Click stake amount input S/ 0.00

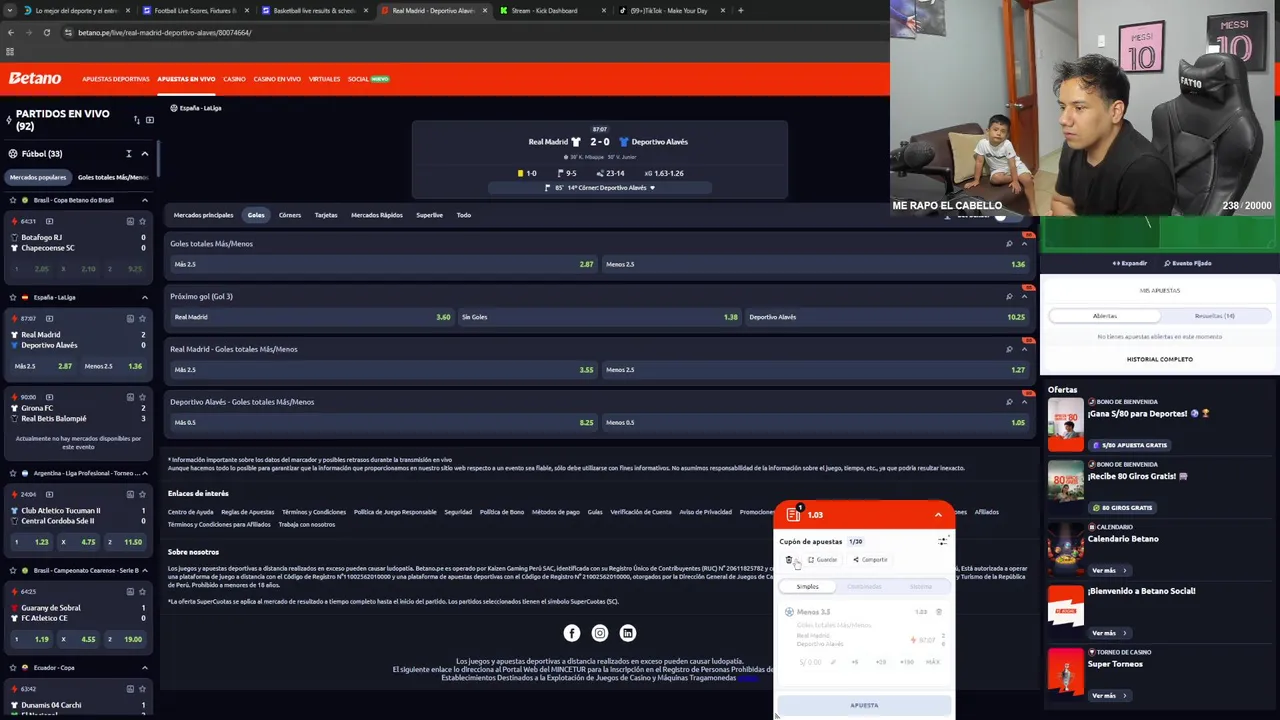pos(809,662)
